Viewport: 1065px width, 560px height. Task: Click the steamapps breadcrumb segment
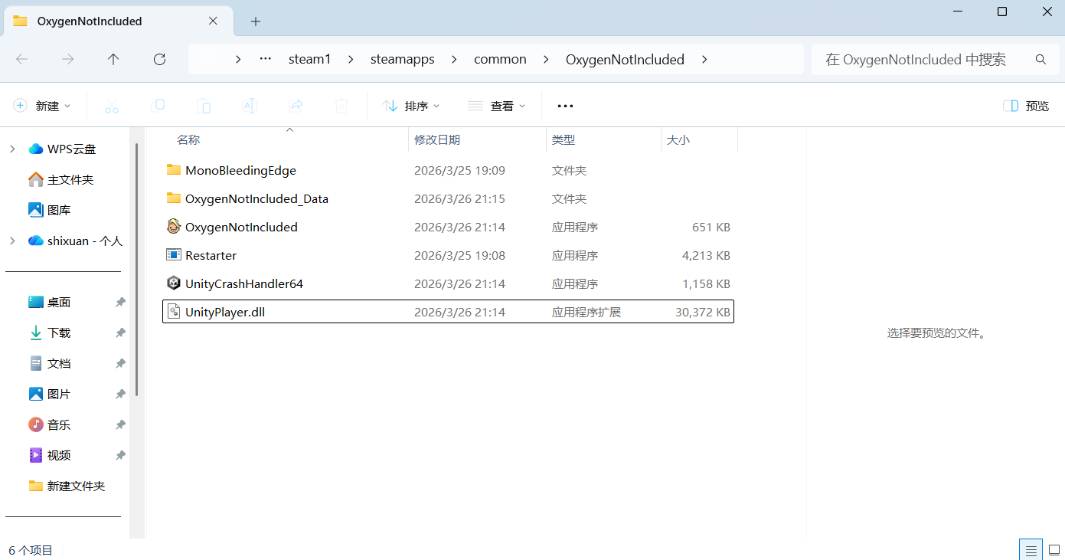(402, 59)
